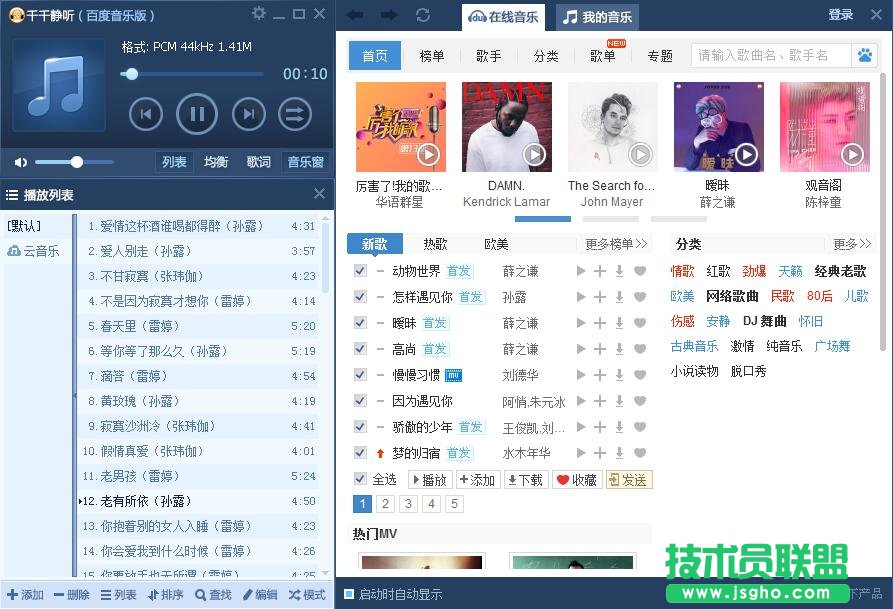Image resolution: width=893 pixels, height=609 pixels.
Task: Go forward with the right arrow
Action: 390,15
